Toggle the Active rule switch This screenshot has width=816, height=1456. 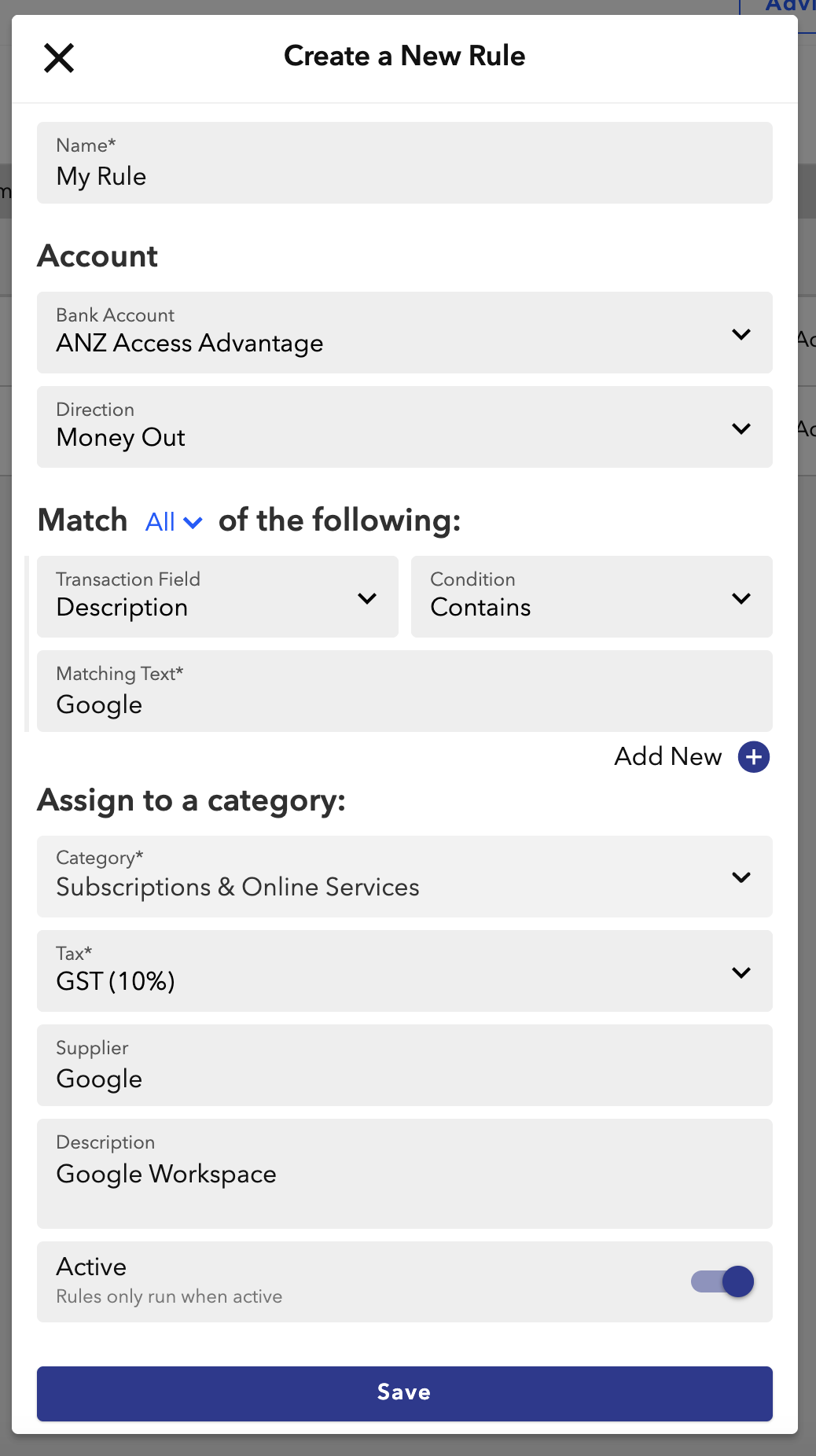click(722, 1281)
